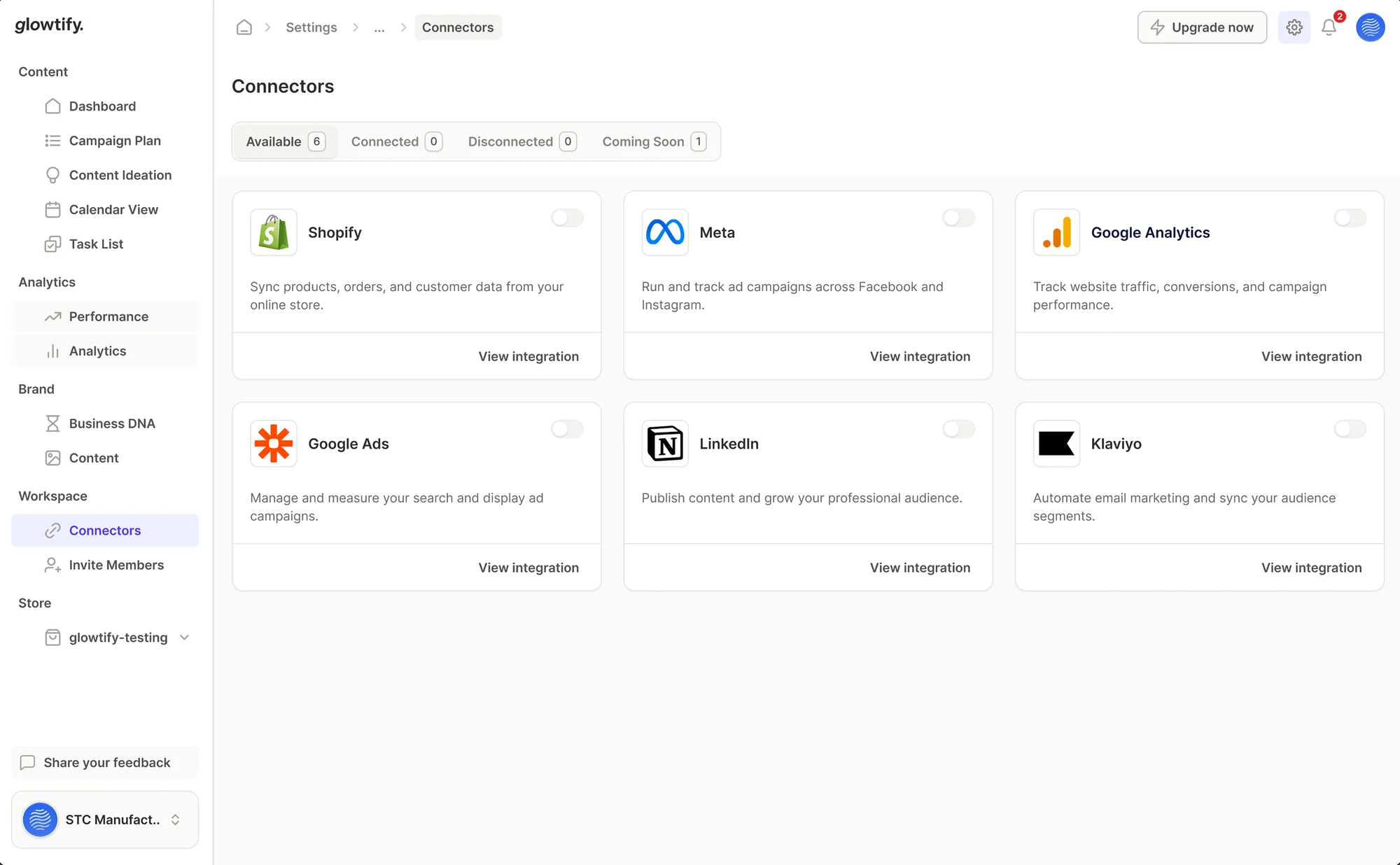The height and width of the screenshot is (865, 1400).
Task: Open settings gear icon in header
Action: click(x=1294, y=27)
